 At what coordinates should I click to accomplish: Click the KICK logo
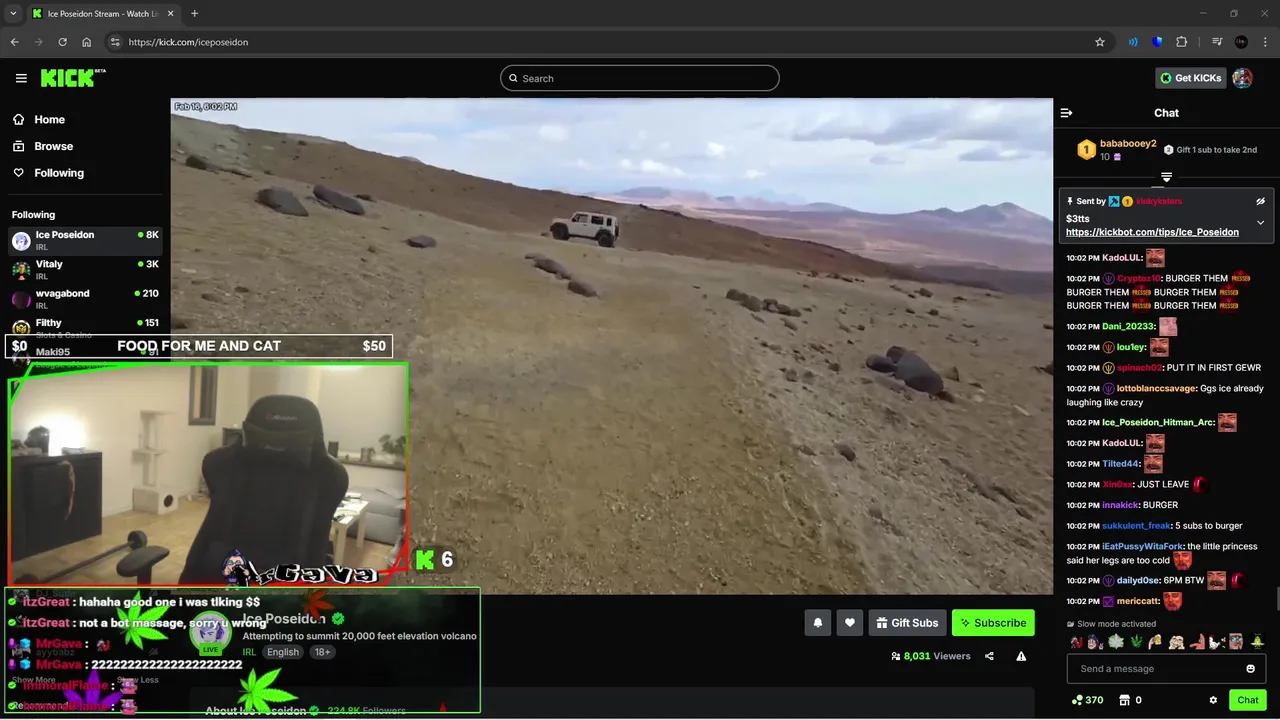[x=73, y=78]
